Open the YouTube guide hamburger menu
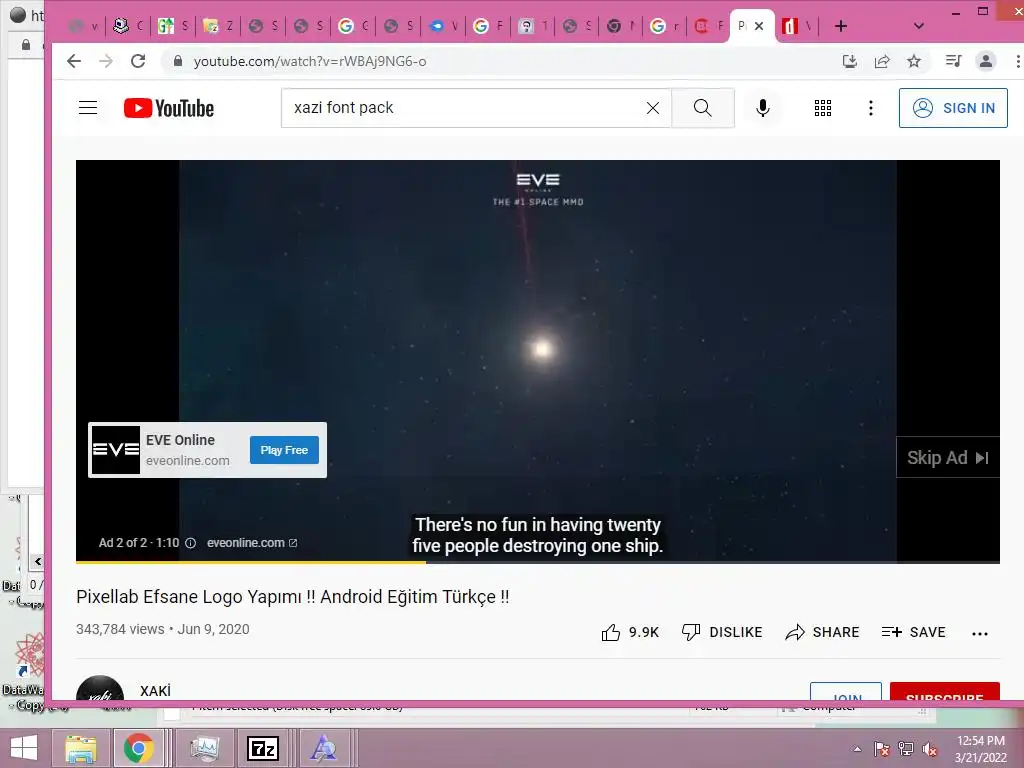 pyautogui.click(x=88, y=108)
